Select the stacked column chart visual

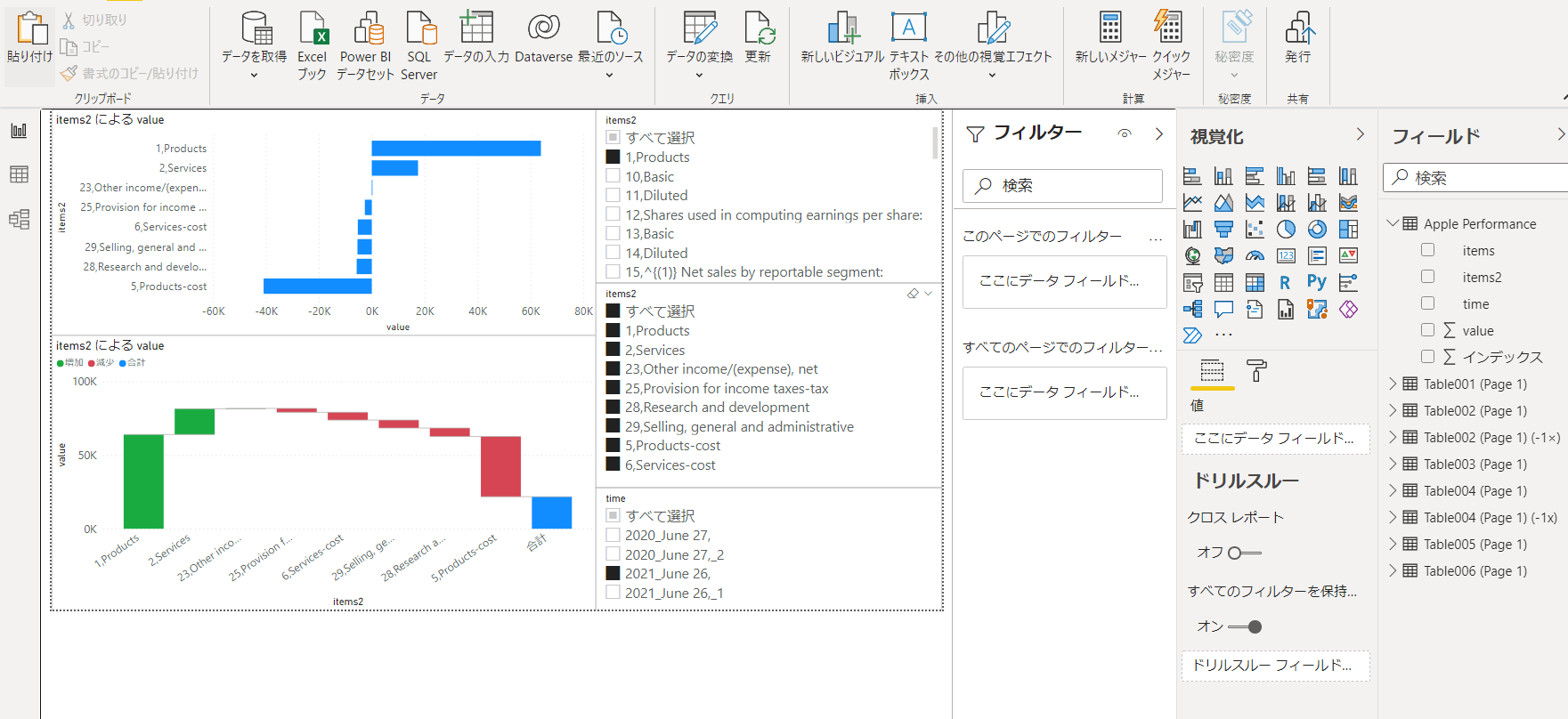pyautogui.click(x=1223, y=176)
